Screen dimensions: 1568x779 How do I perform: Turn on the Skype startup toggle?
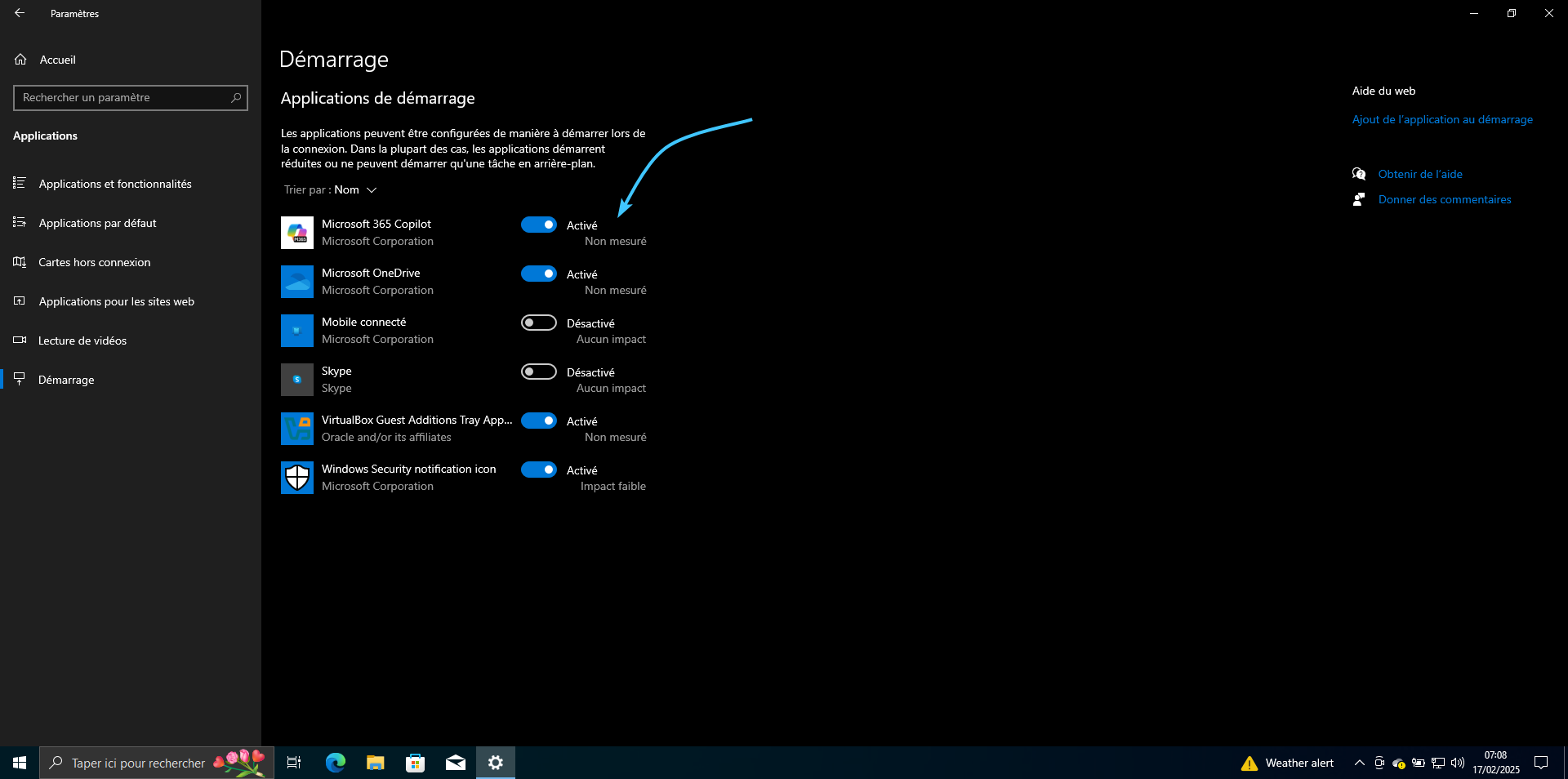(539, 372)
